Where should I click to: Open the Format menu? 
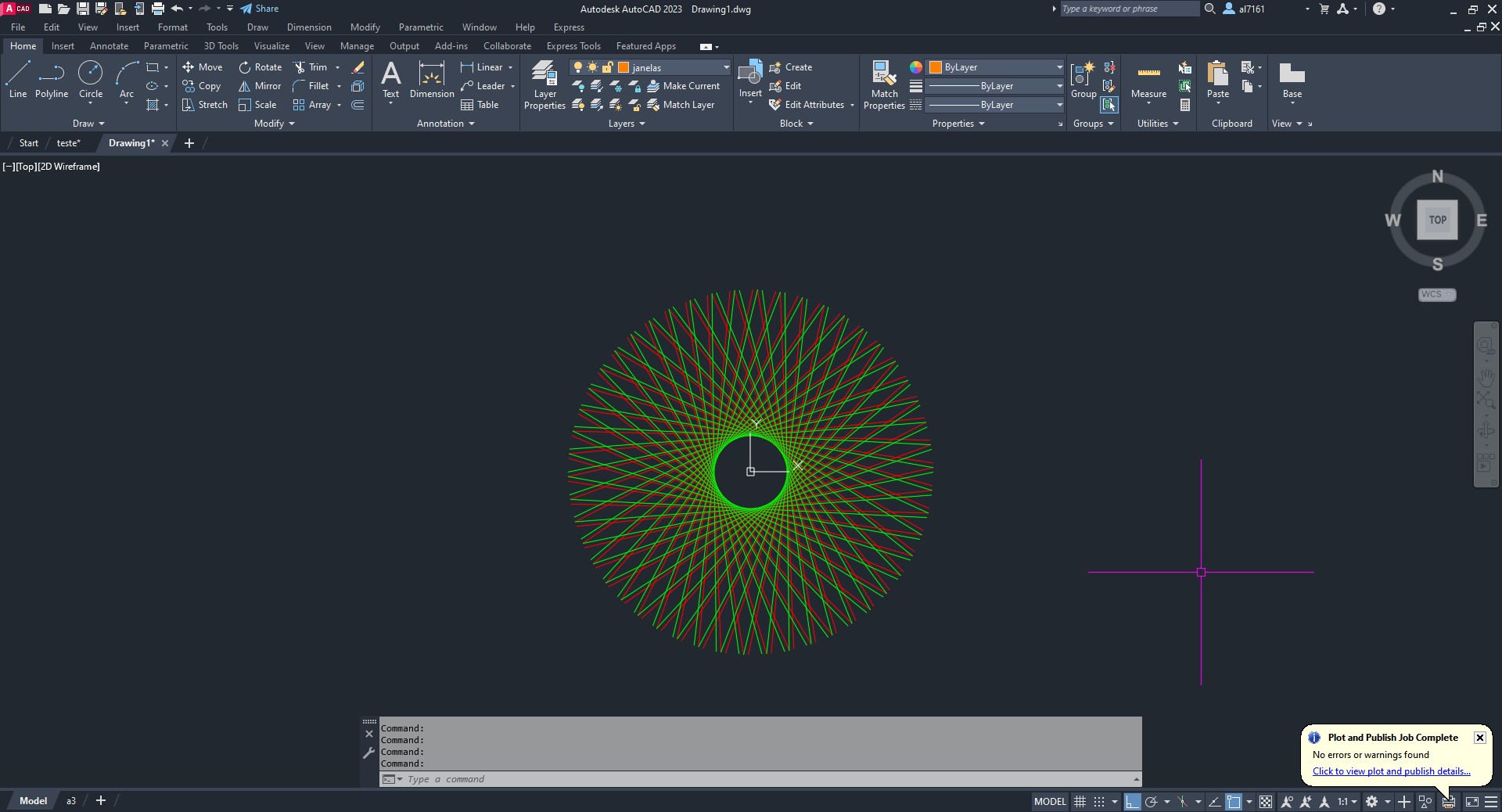pyautogui.click(x=172, y=27)
